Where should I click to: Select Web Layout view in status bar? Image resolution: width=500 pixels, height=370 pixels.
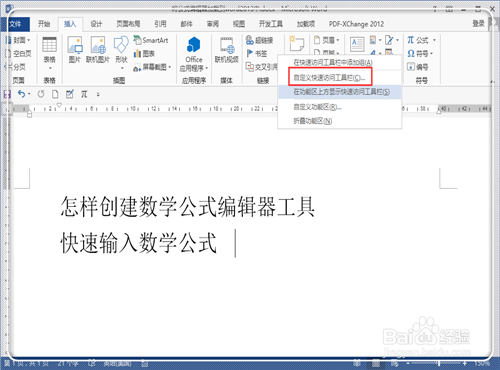[x=394, y=363]
